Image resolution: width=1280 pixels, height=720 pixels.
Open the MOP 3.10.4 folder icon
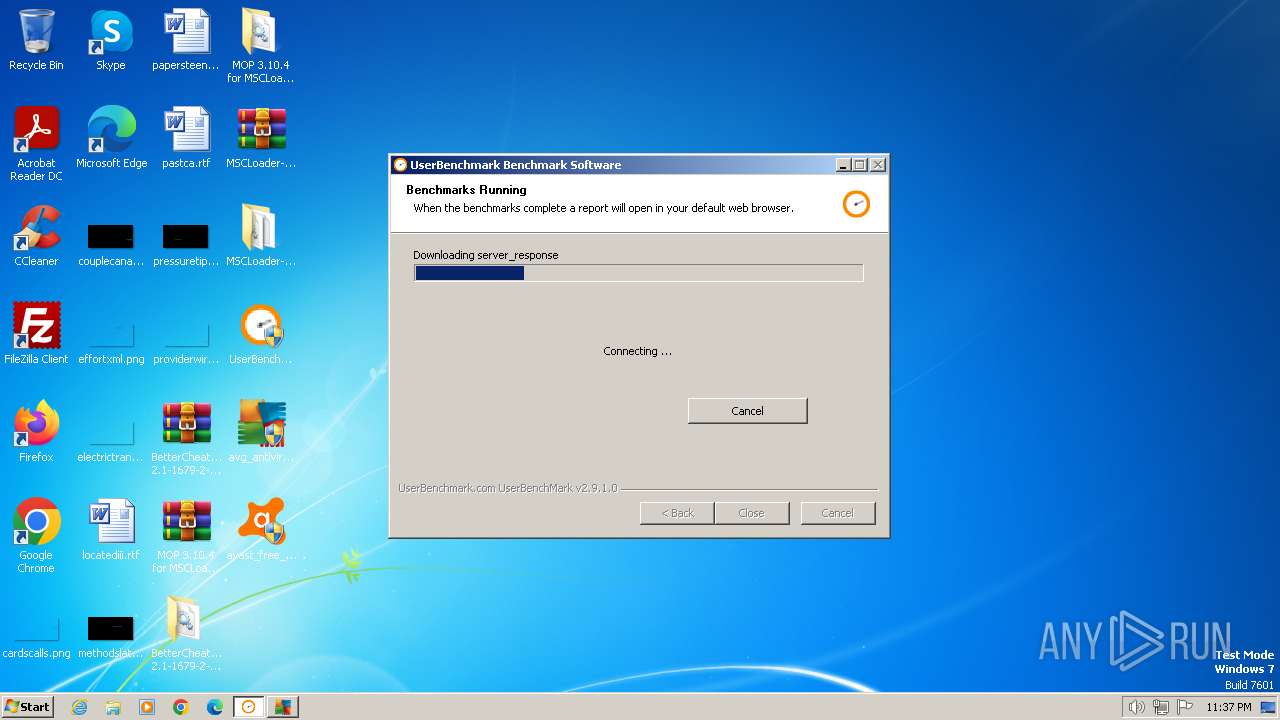pos(260,45)
